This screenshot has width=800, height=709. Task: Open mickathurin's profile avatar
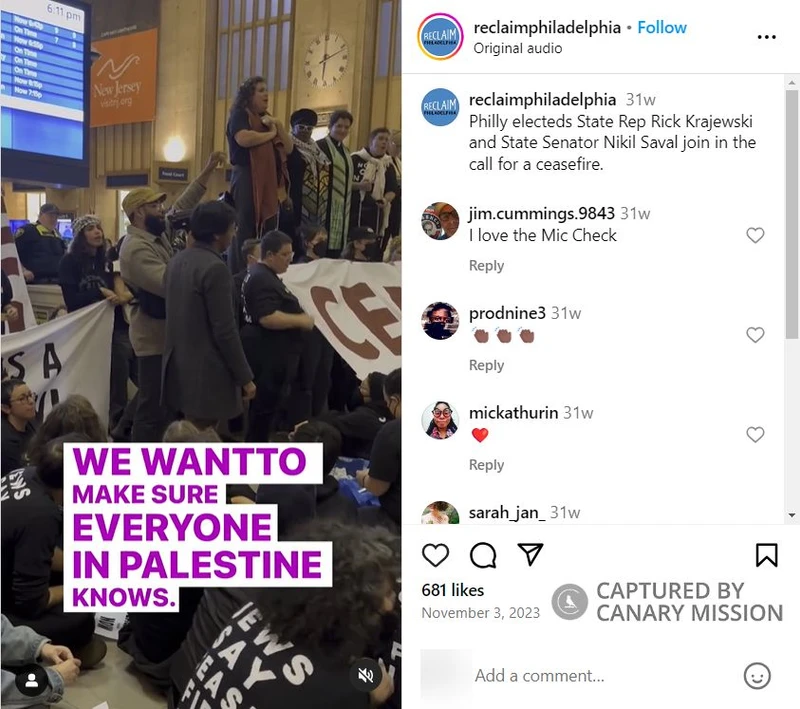(x=440, y=420)
